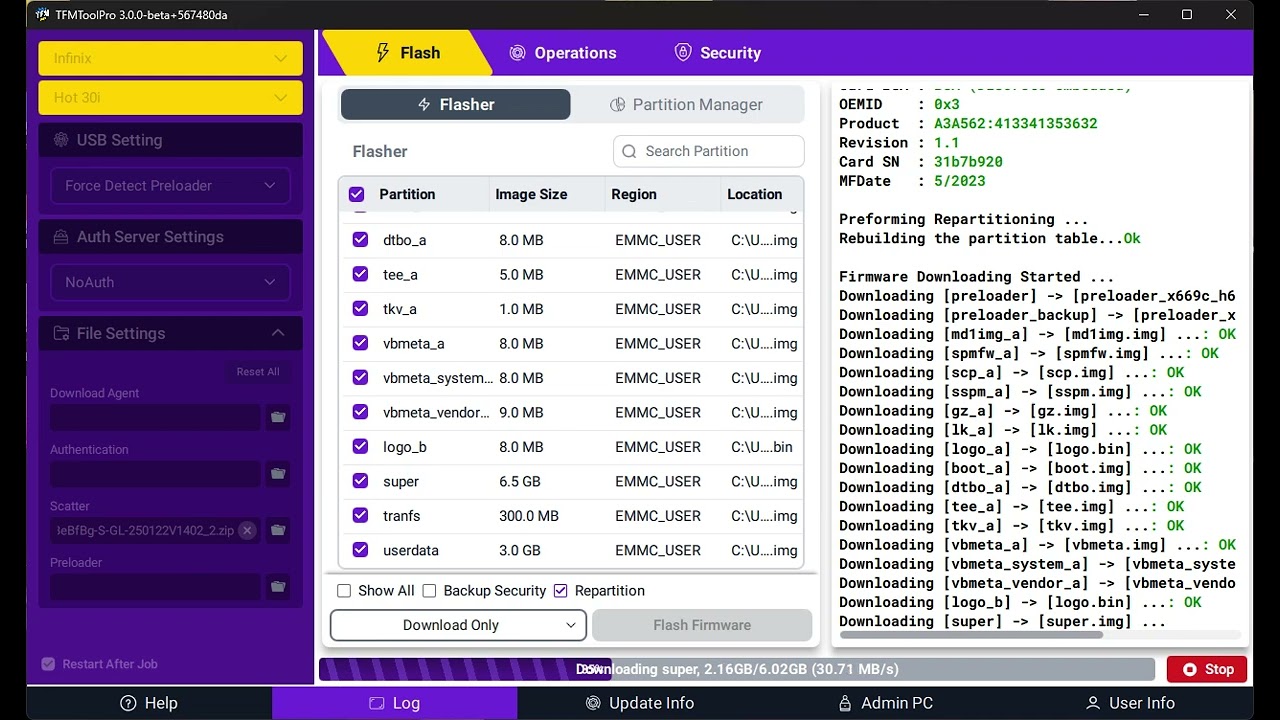Click the gear icon on Operations tab
The width and height of the screenshot is (1280, 720).
517,53
